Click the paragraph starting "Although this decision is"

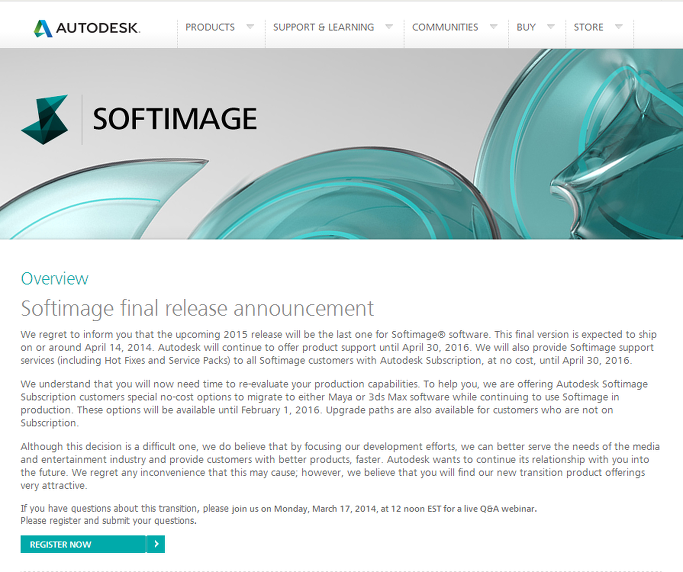point(340,466)
